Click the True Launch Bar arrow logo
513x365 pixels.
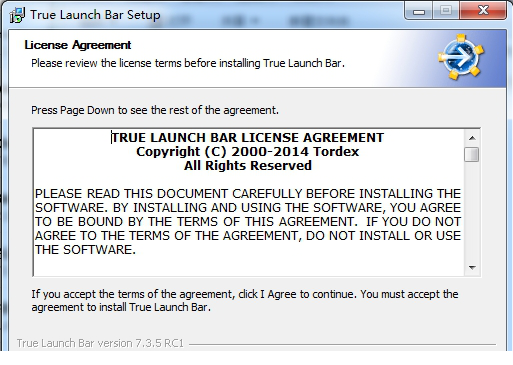click(x=461, y=57)
